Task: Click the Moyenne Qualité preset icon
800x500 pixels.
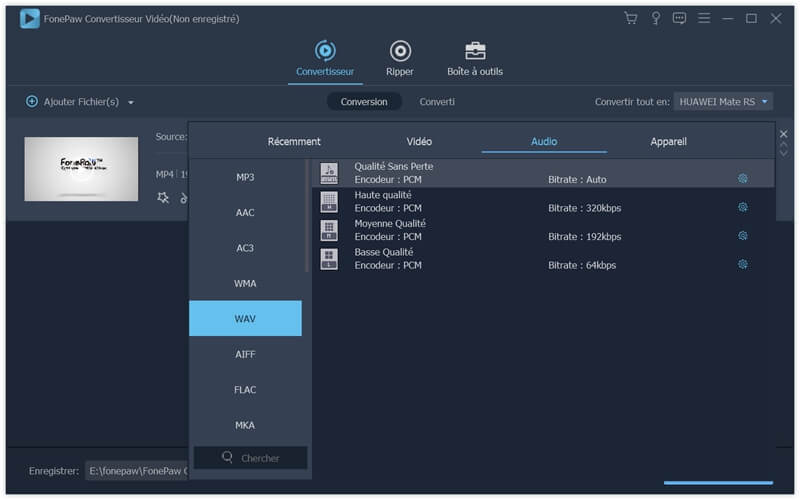Action: (329, 230)
